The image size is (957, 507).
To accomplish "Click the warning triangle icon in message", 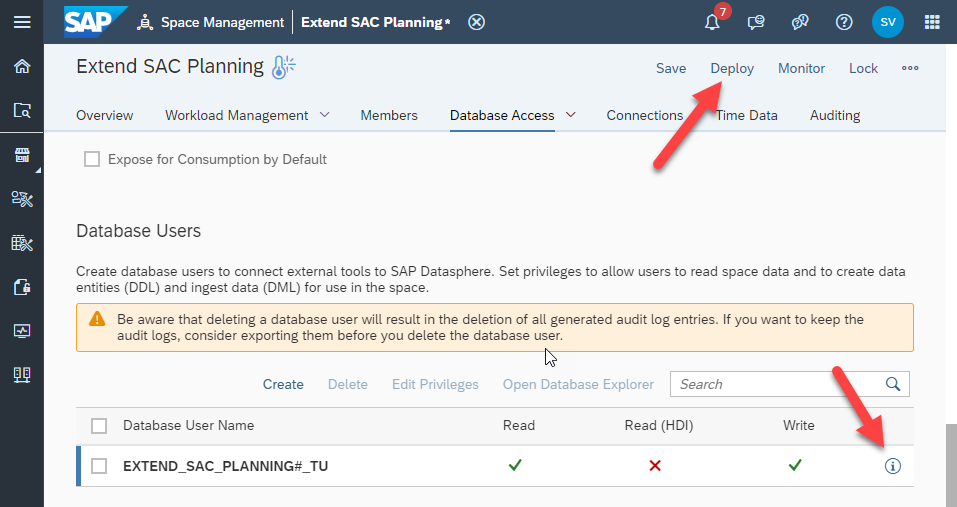I will coord(97,319).
